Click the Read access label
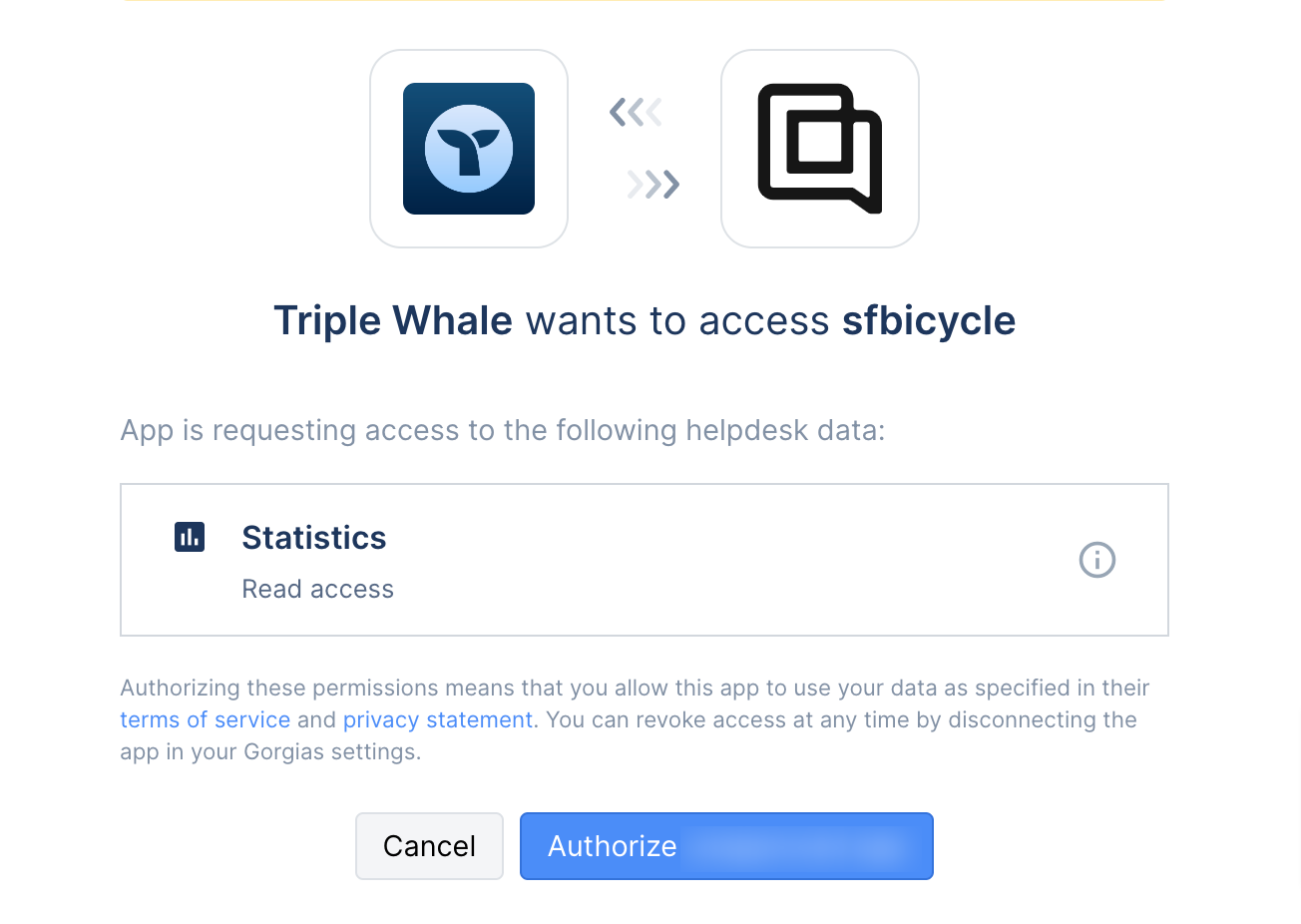 (318, 589)
